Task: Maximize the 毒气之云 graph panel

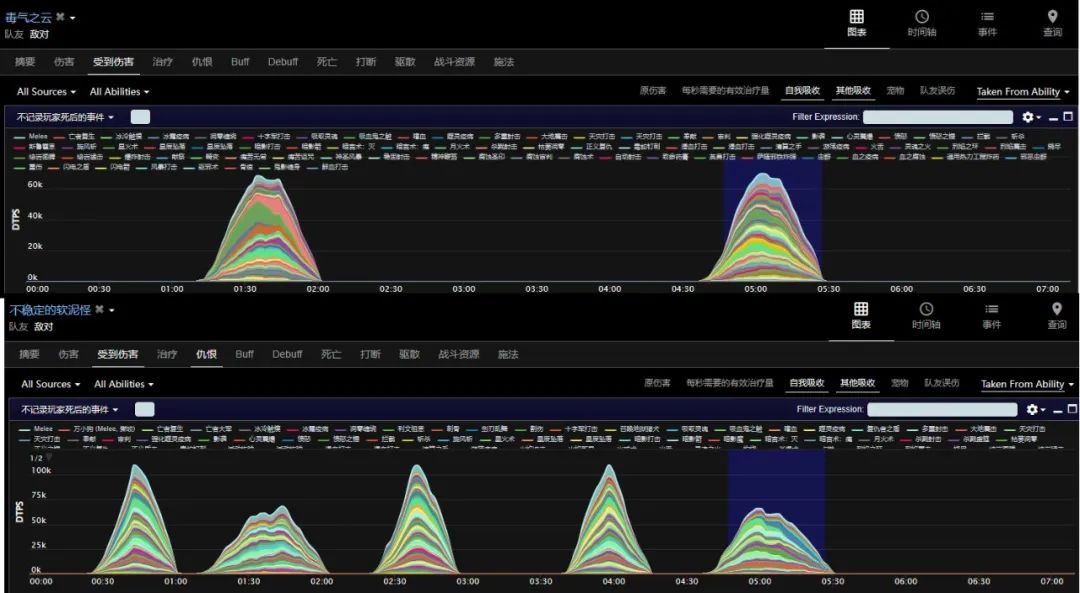Action: 1068,117
